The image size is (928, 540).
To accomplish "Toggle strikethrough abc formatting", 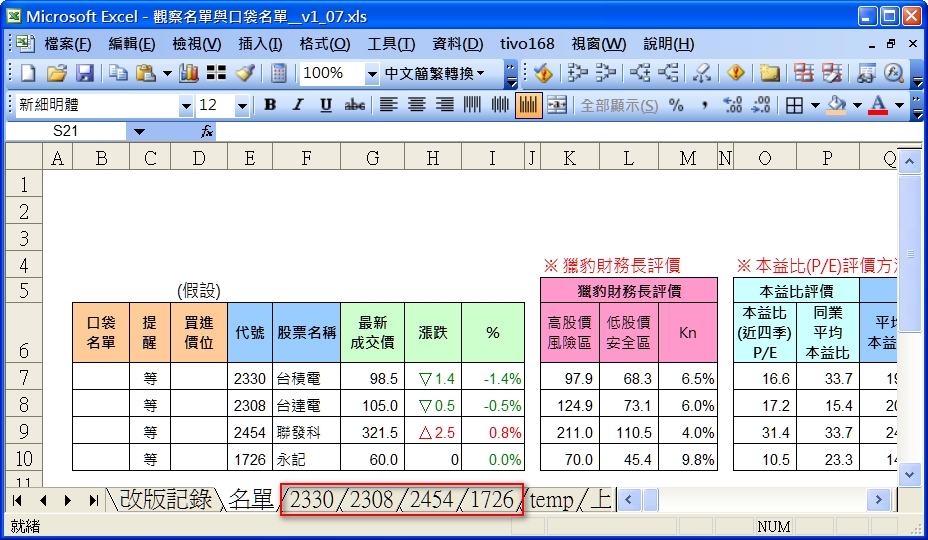I will [x=355, y=105].
